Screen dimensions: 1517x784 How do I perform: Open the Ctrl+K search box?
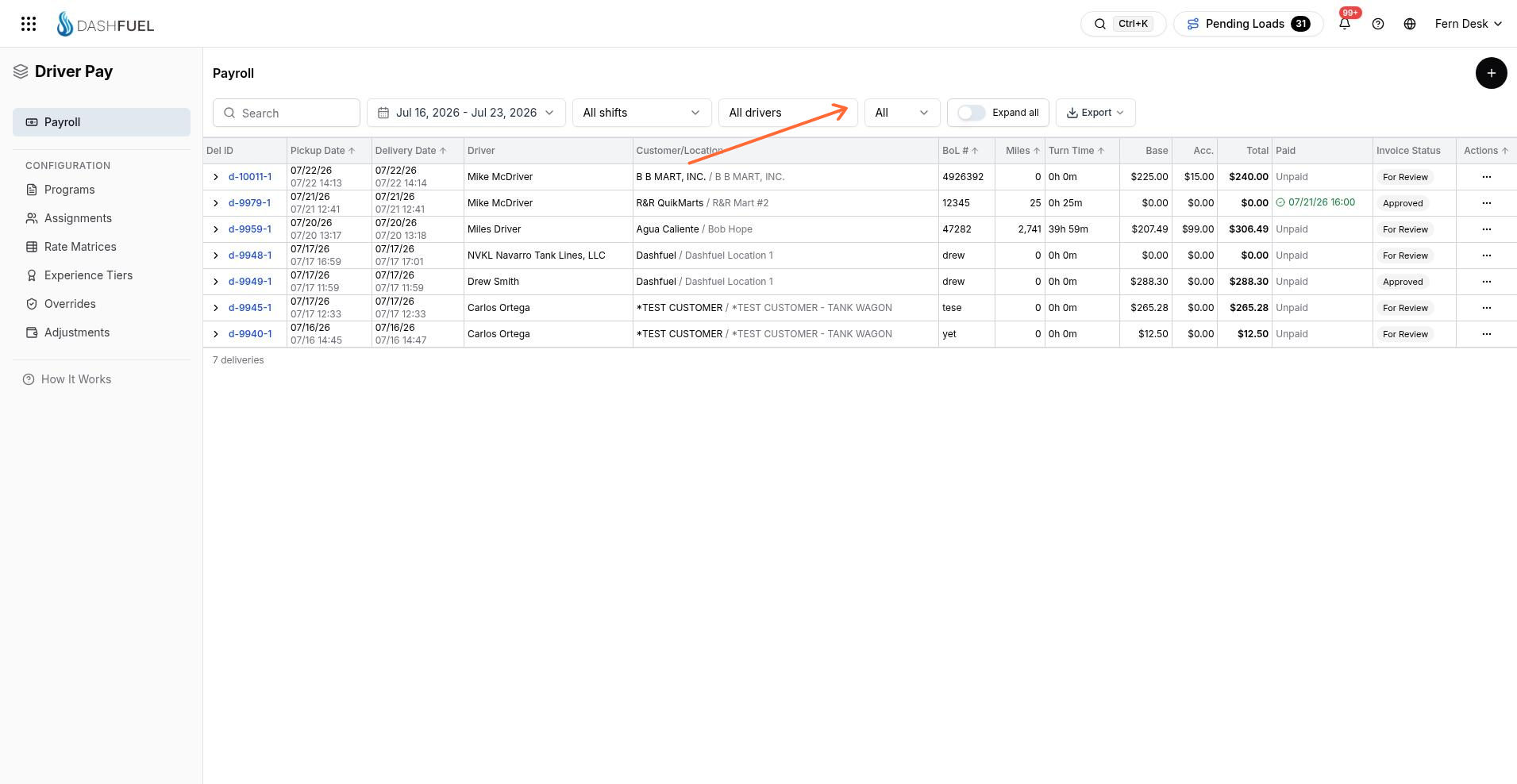pyautogui.click(x=1123, y=24)
